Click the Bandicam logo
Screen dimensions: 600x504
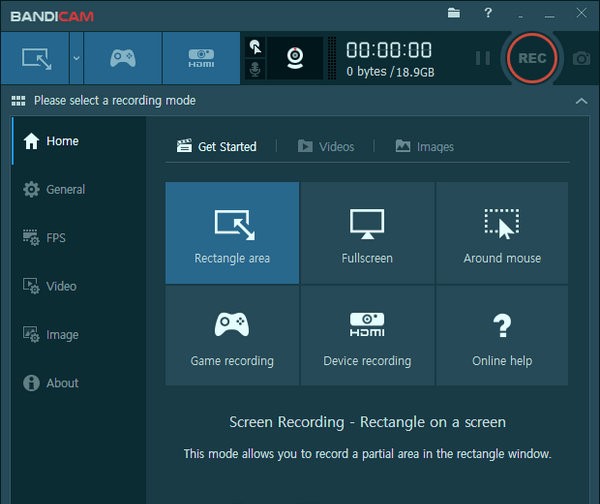click(x=52, y=16)
